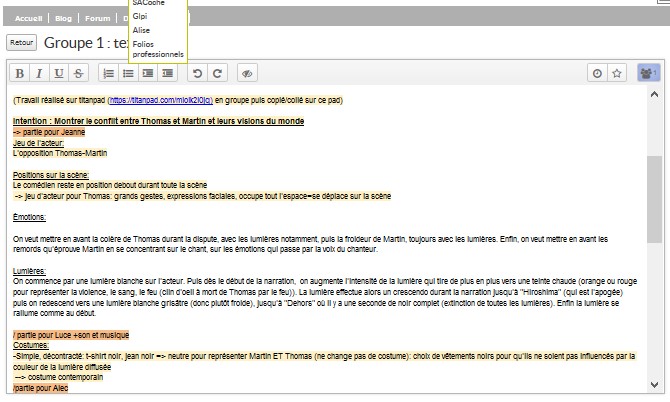Insert an ordered numbered list
The image size is (670, 402).
pos(108,73)
